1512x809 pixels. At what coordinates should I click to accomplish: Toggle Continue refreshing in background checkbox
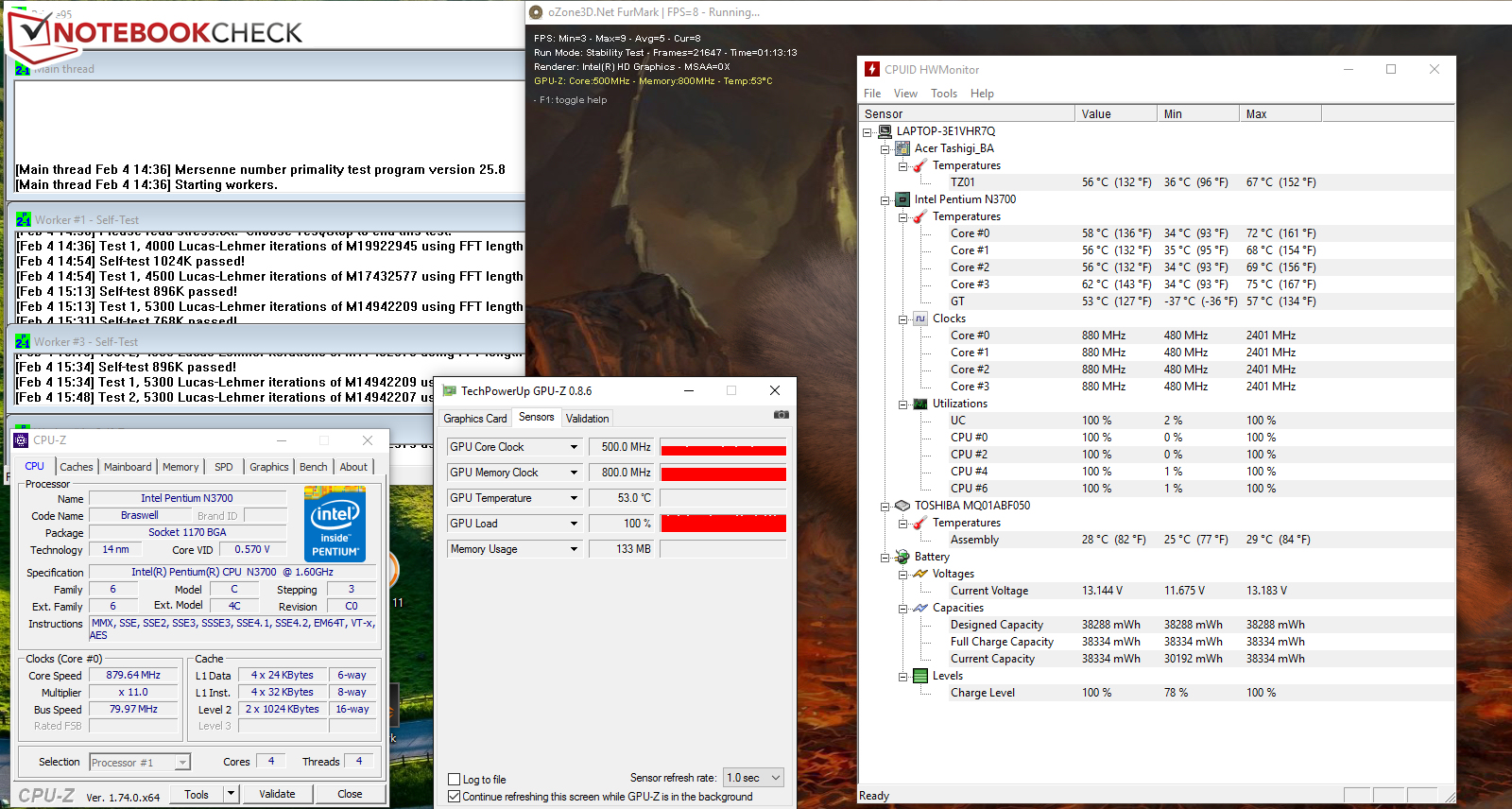(x=455, y=797)
